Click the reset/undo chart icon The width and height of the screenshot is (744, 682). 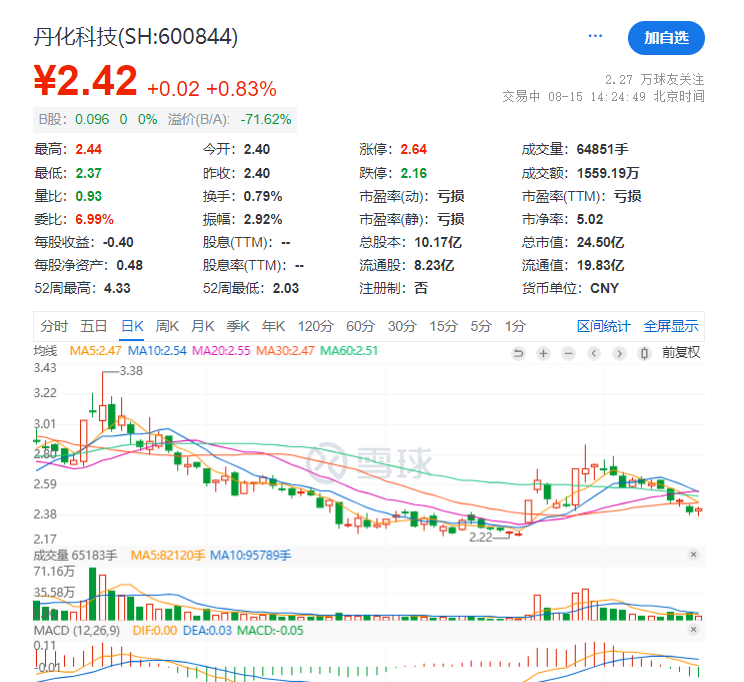[x=519, y=353]
